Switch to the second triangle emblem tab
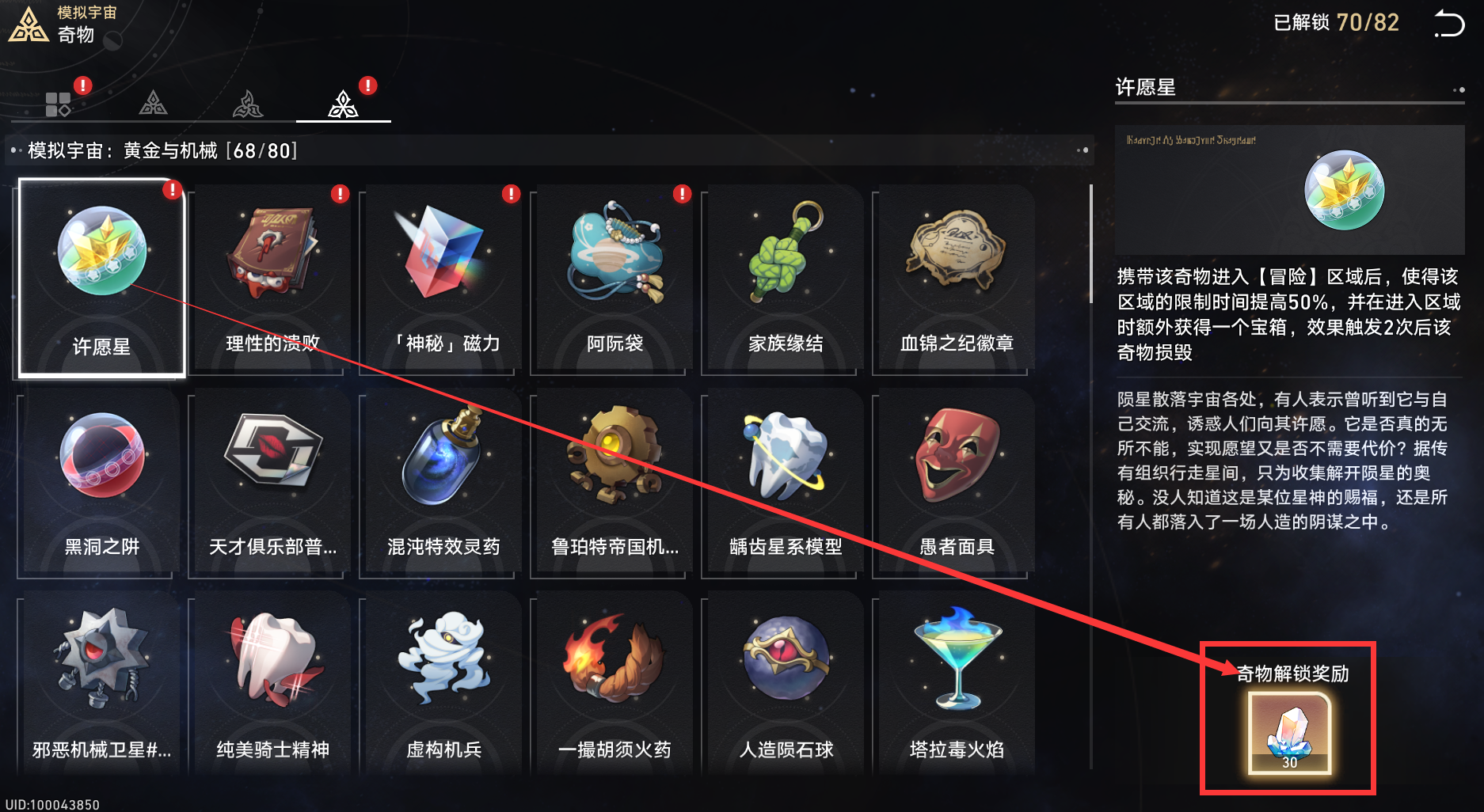1484x812 pixels. pos(153,104)
